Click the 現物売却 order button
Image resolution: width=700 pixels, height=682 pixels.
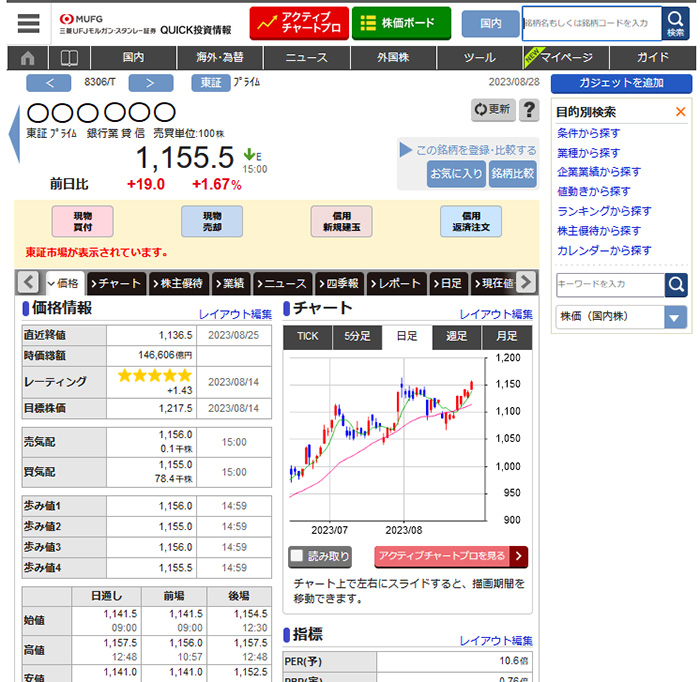tap(212, 221)
